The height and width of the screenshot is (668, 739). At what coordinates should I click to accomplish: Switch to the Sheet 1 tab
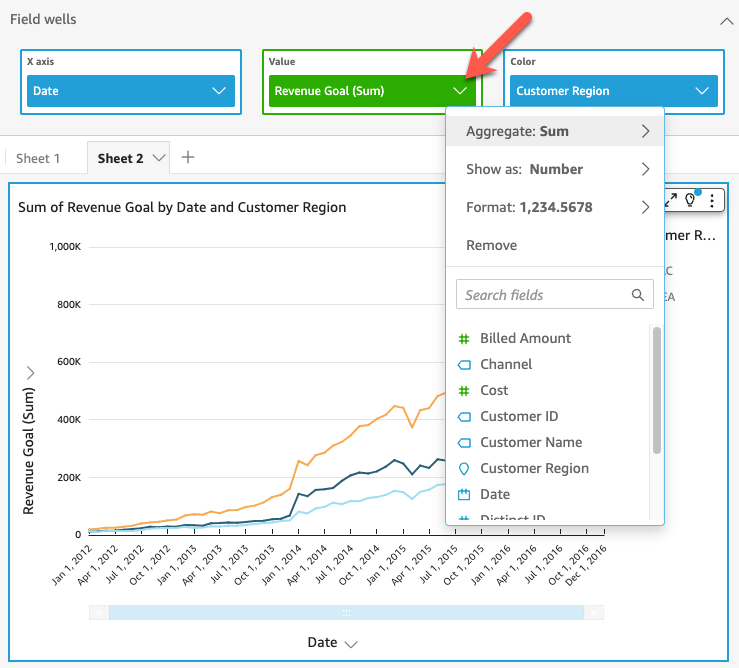pyautogui.click(x=38, y=158)
